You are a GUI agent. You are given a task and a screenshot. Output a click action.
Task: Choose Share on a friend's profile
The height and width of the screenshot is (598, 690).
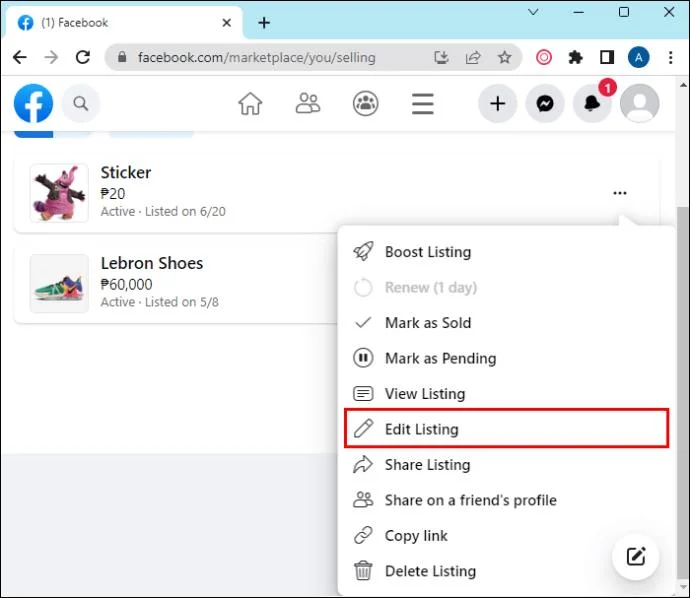click(x=506, y=500)
